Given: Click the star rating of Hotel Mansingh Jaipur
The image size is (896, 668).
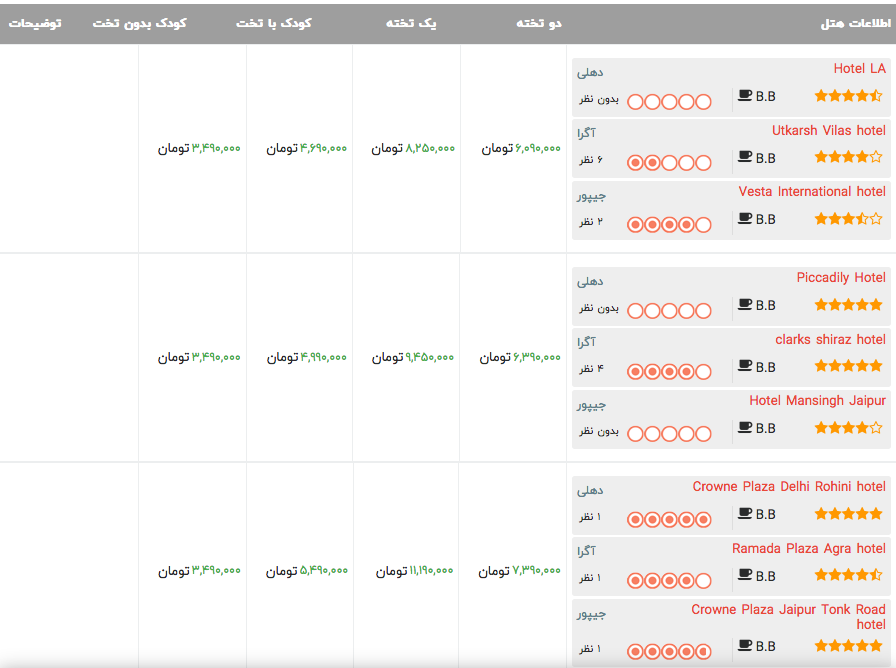Looking at the screenshot, I should [848, 428].
